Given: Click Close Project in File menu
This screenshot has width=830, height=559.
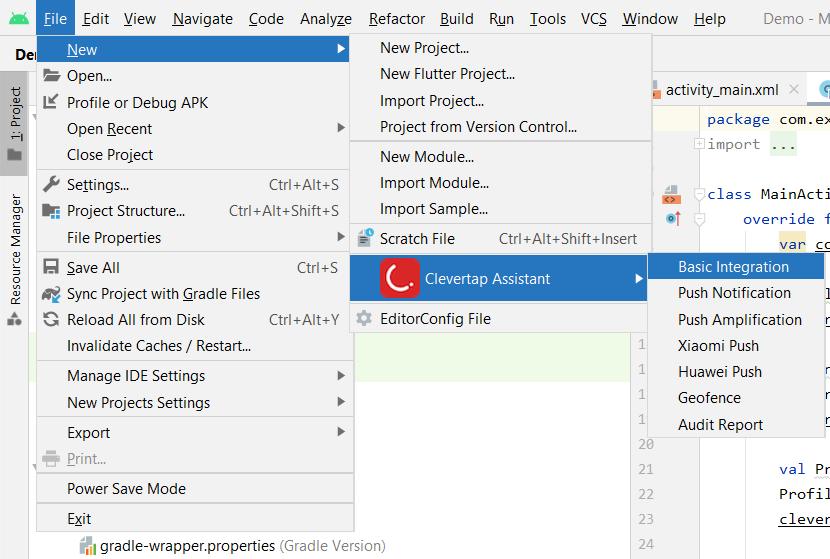Looking at the screenshot, I should point(193,155).
